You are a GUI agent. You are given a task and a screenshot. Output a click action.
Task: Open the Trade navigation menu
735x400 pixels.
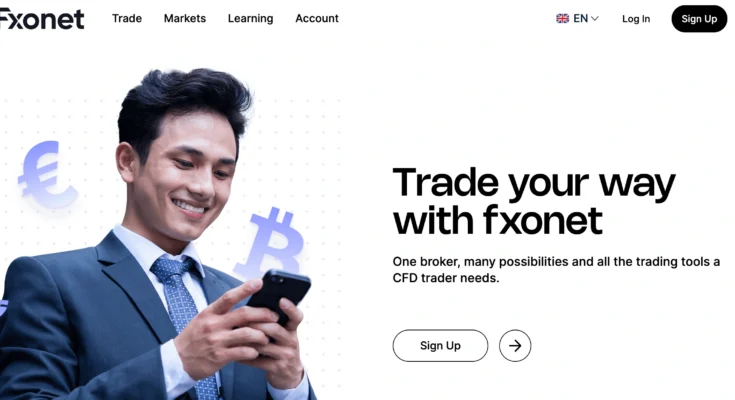point(127,18)
